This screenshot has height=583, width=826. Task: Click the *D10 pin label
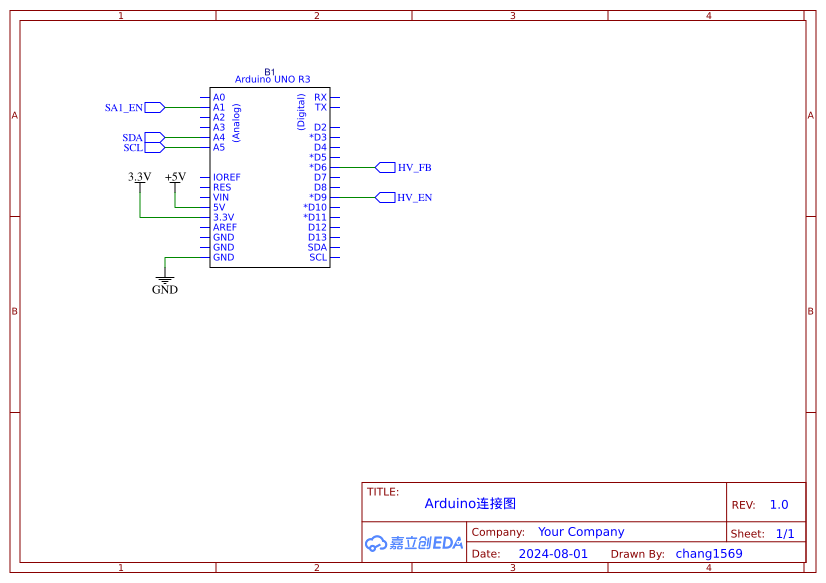coord(315,207)
